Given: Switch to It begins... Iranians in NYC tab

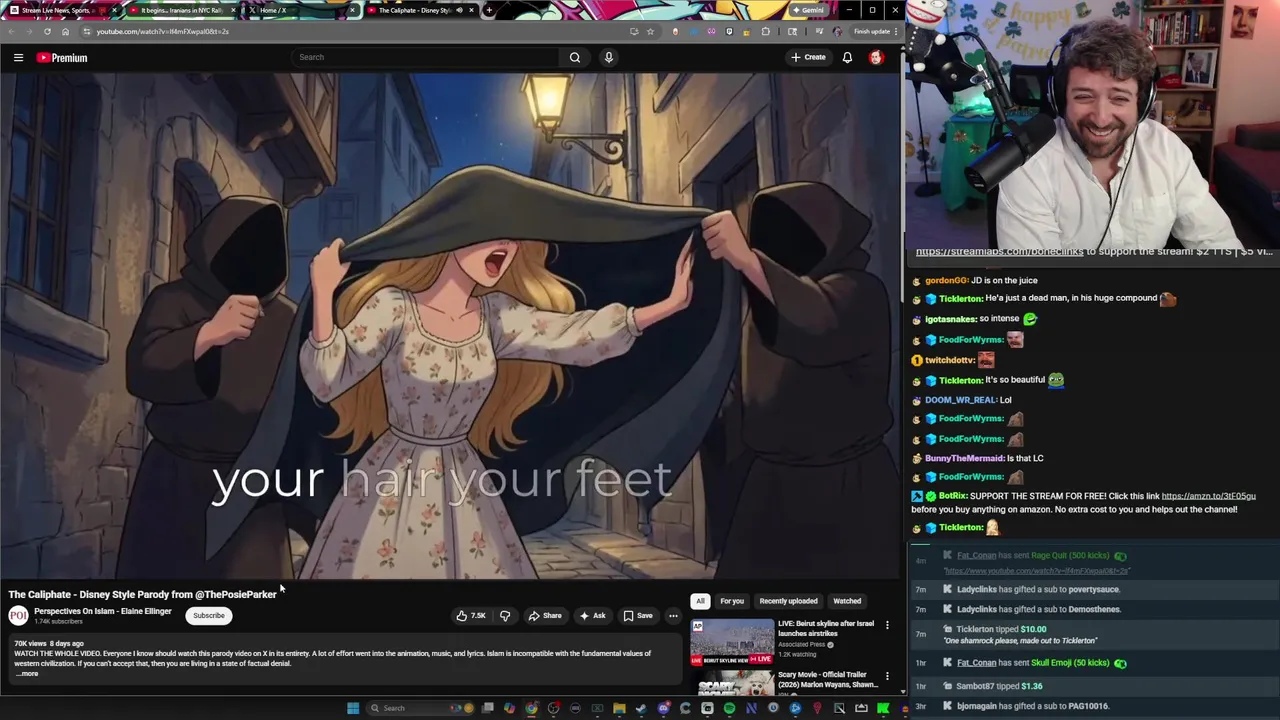Looking at the screenshot, I should coord(182,10).
